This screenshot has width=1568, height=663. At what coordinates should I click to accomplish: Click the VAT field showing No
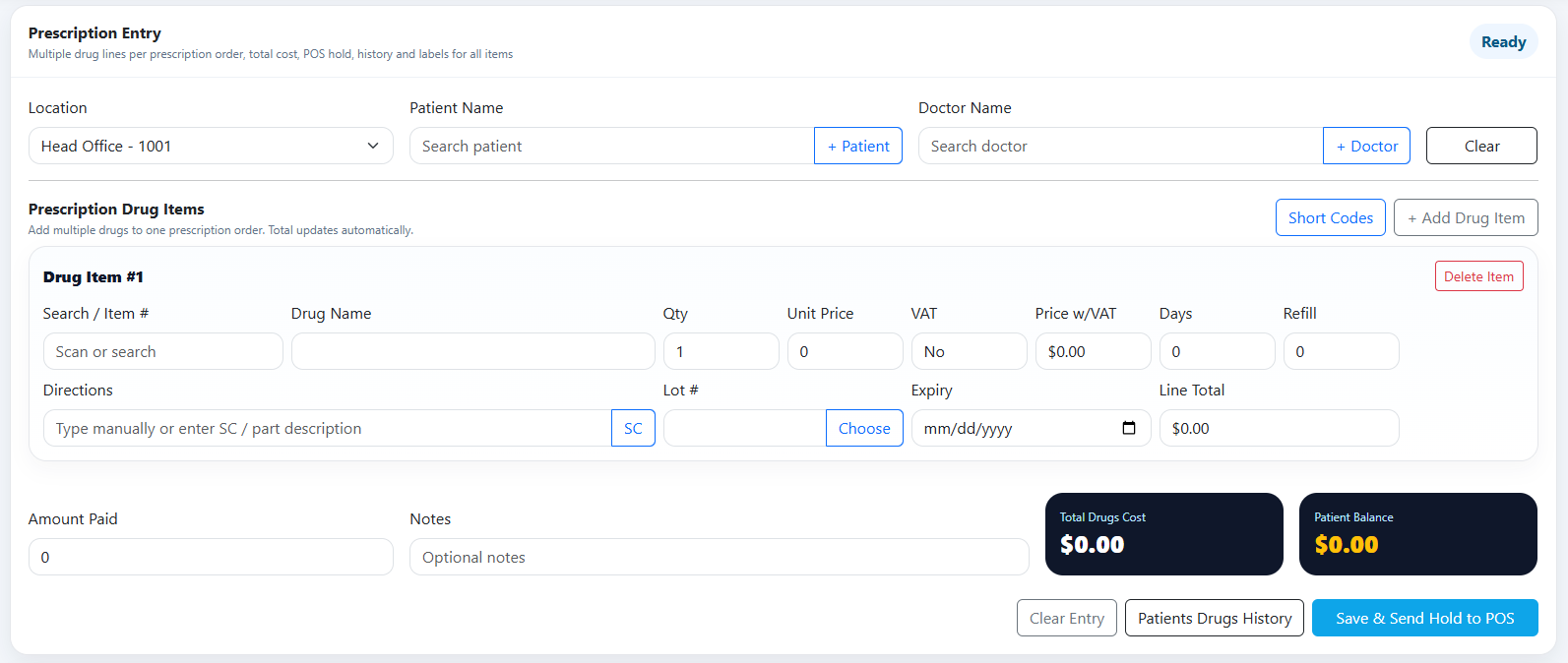tap(970, 351)
